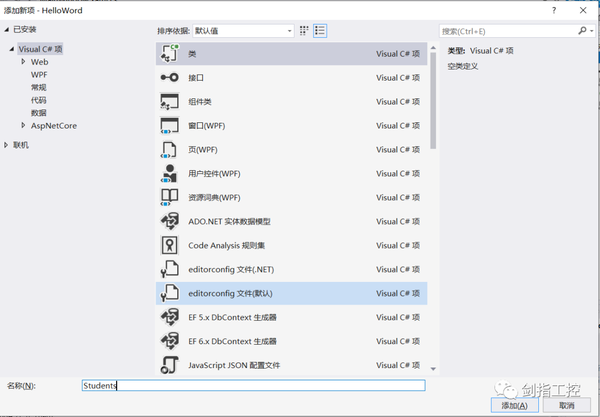Select the Code Analysis 规则集 icon
Viewport: 600px width, 417px height.
(170, 245)
